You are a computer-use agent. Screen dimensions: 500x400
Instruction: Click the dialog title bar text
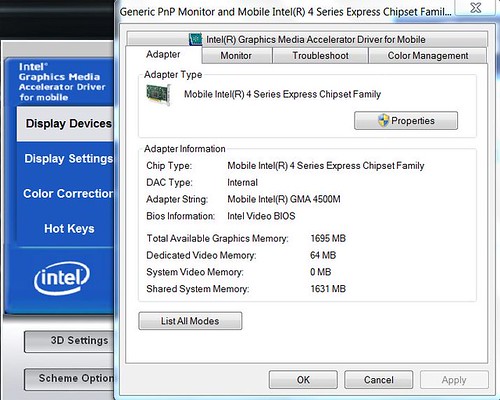coord(285,12)
